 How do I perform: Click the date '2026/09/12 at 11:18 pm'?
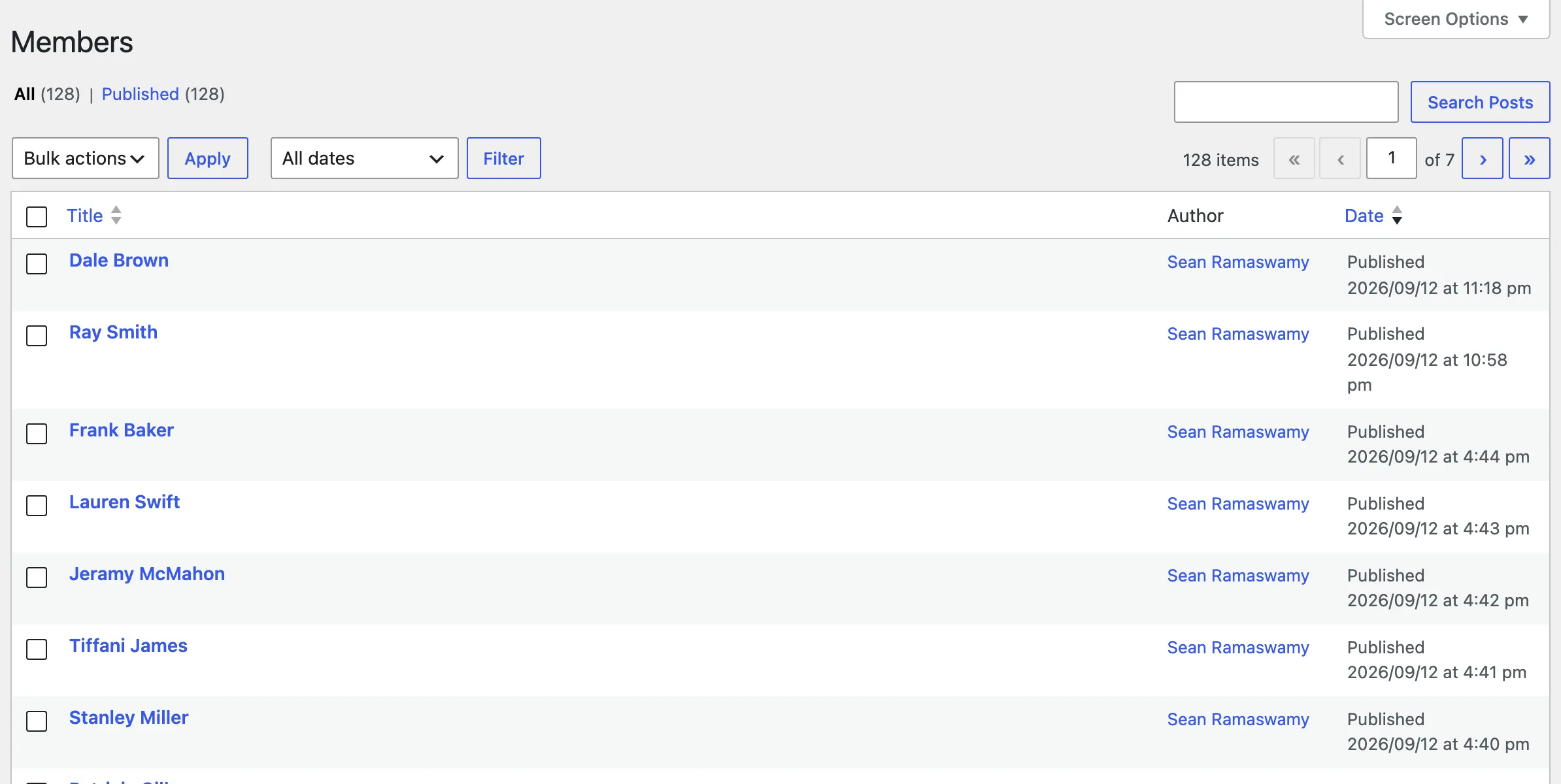[1439, 288]
